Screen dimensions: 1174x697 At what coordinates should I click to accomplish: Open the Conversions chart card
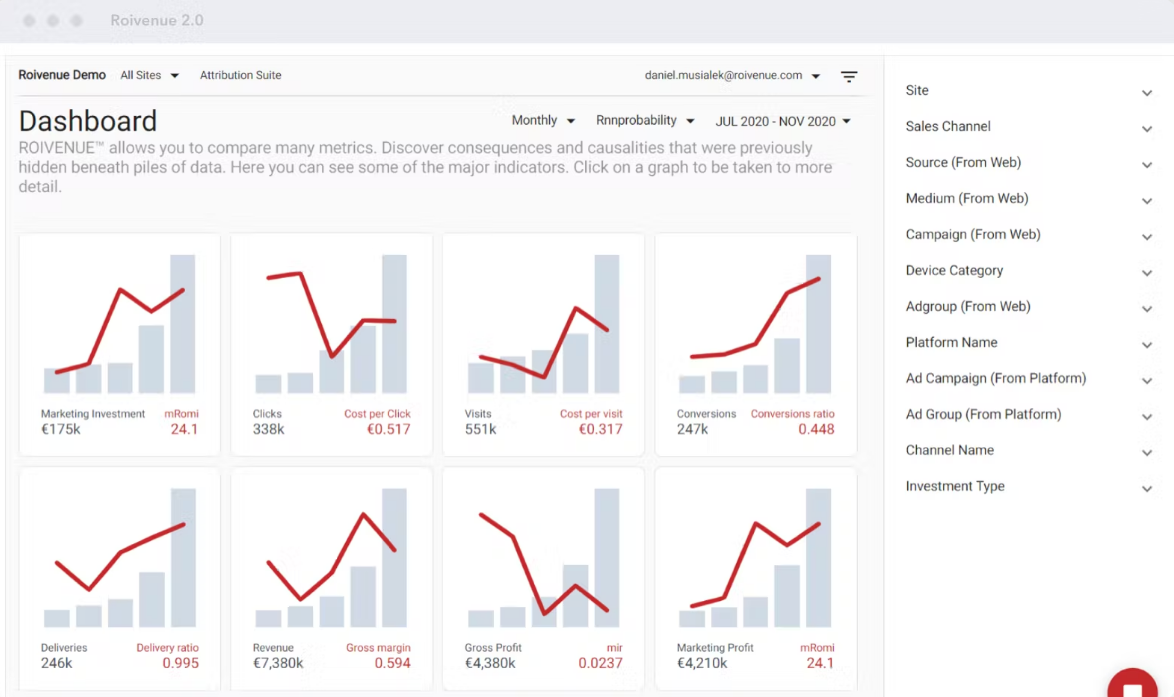pos(755,344)
